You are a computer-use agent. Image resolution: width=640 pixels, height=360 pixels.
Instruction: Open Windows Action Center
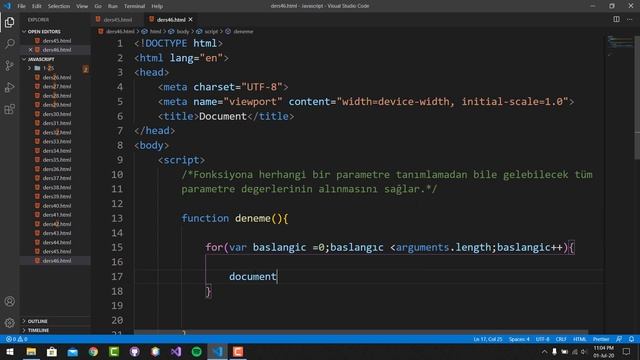pyautogui.click(x=627, y=352)
